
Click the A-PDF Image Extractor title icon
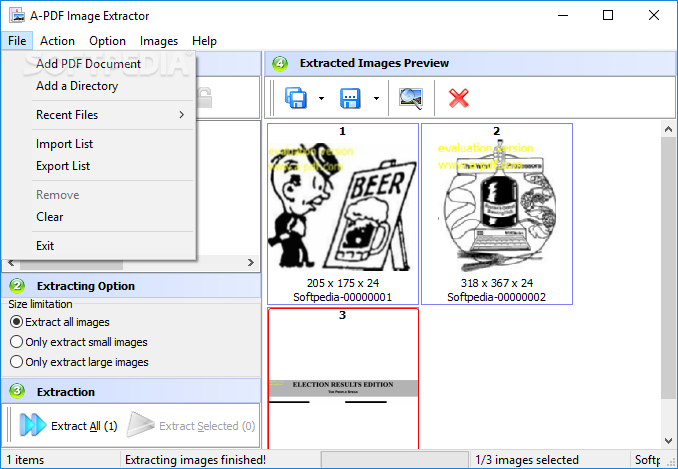[x=17, y=15]
